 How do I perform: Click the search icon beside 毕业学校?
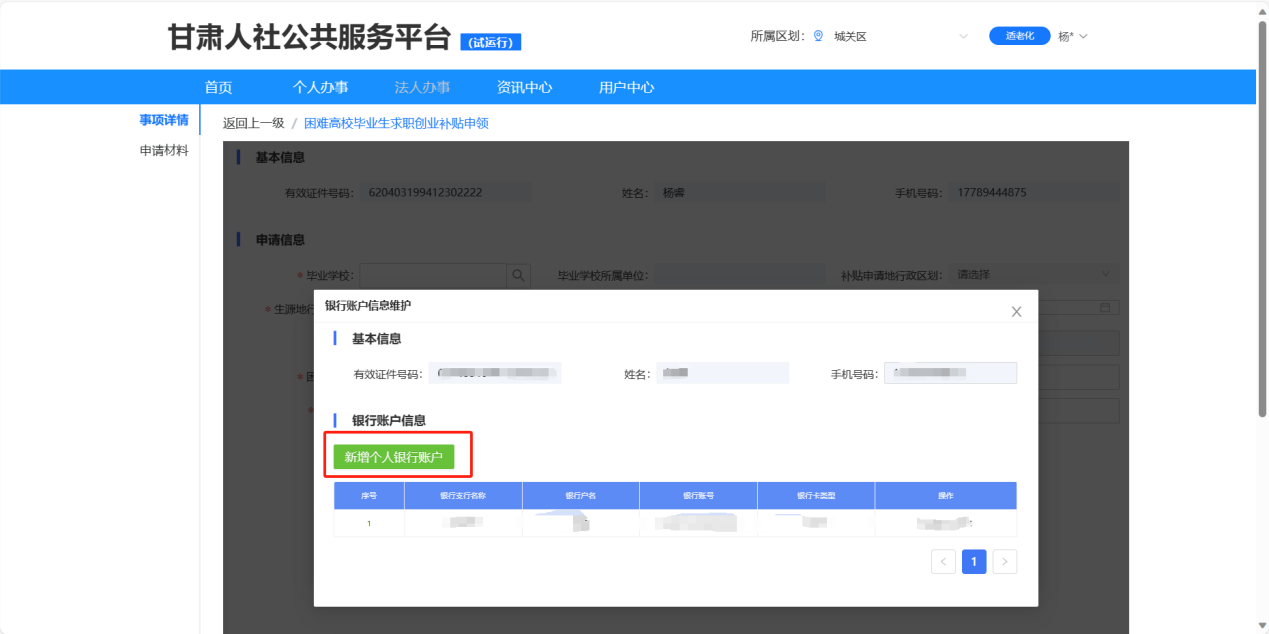518,275
